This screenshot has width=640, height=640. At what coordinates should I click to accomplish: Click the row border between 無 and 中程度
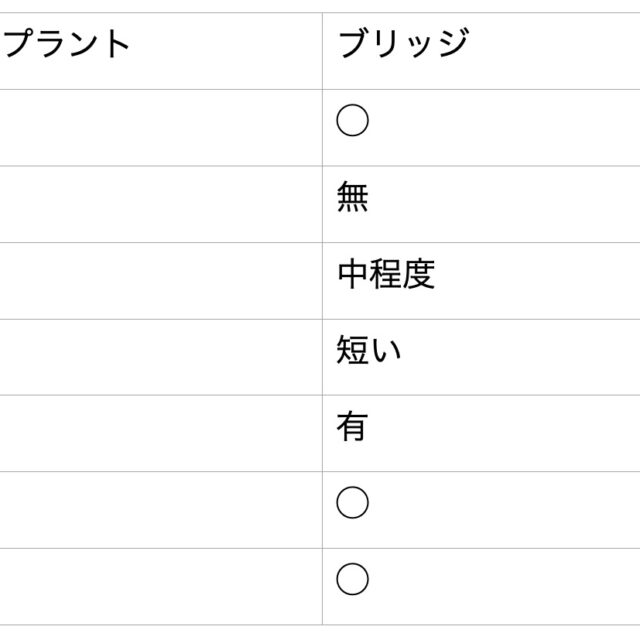480,242
